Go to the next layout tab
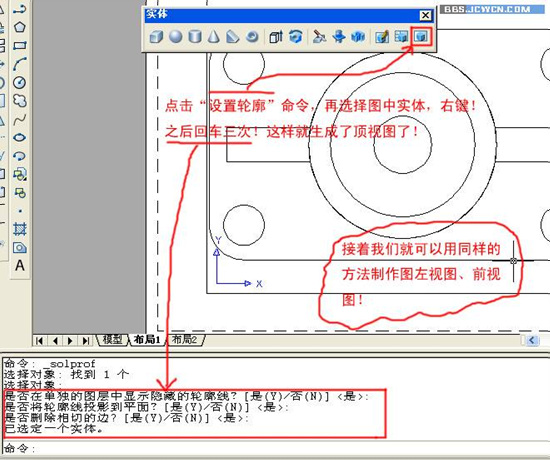 70,340
